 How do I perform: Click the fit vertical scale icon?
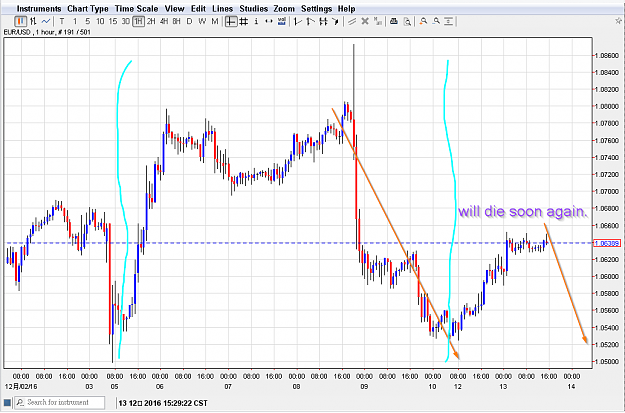coord(449,21)
